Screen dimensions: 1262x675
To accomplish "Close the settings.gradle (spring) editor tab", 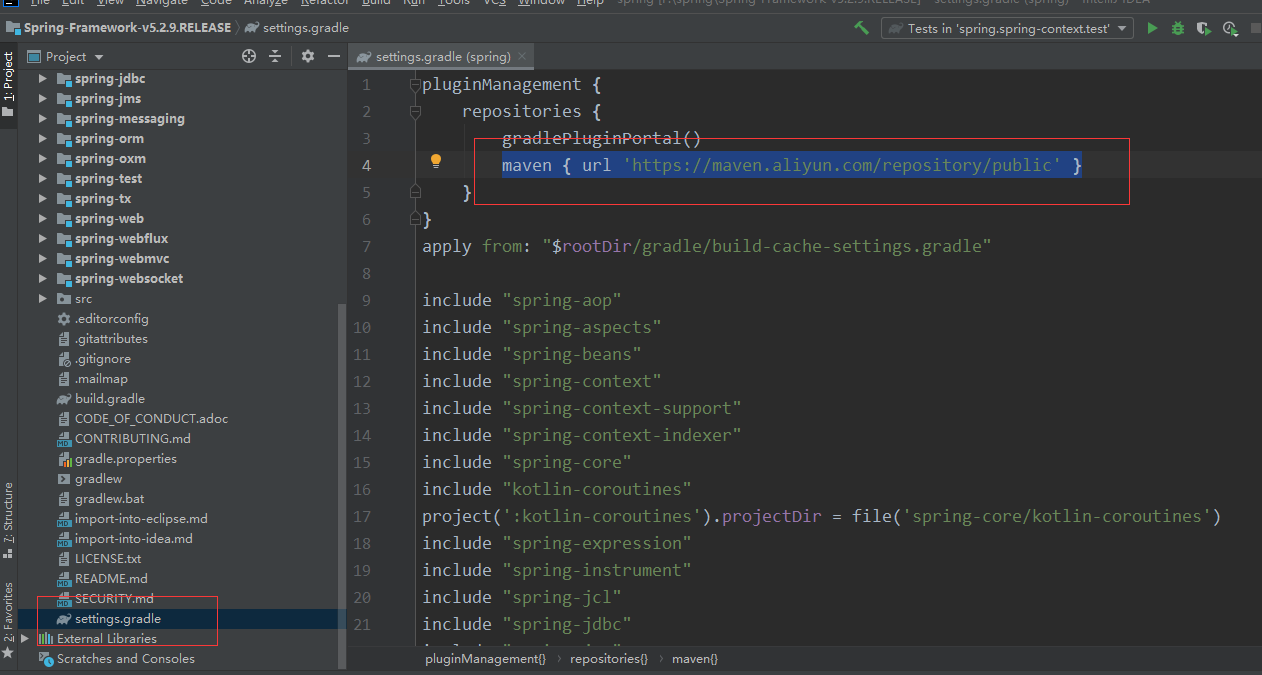I will pyautogui.click(x=522, y=57).
